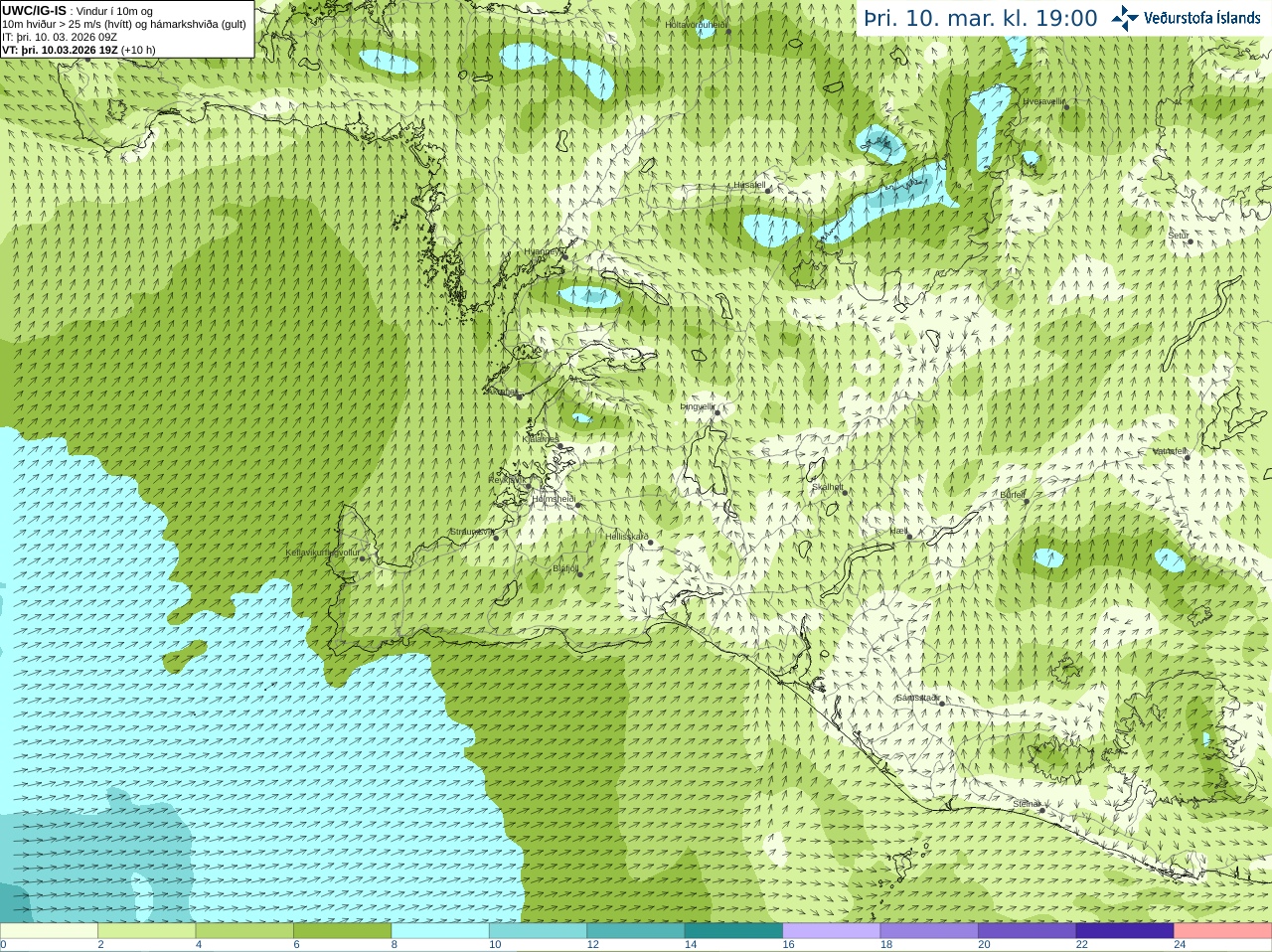
Task: Click the IT: þri. 10. 03. 2026 09Z line
Action: (60, 37)
